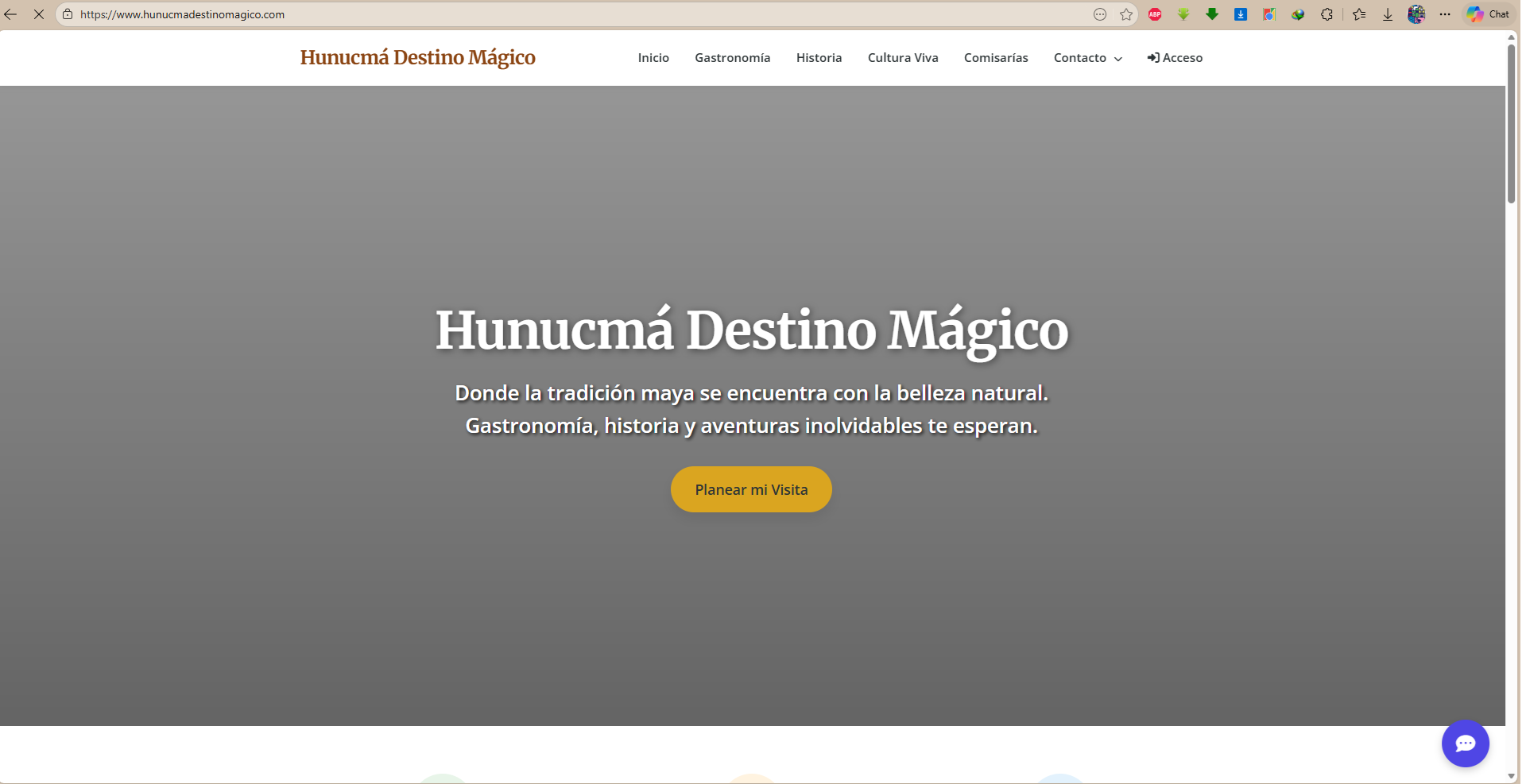
Task: Go to Inicio in the navigation
Action: tap(653, 58)
